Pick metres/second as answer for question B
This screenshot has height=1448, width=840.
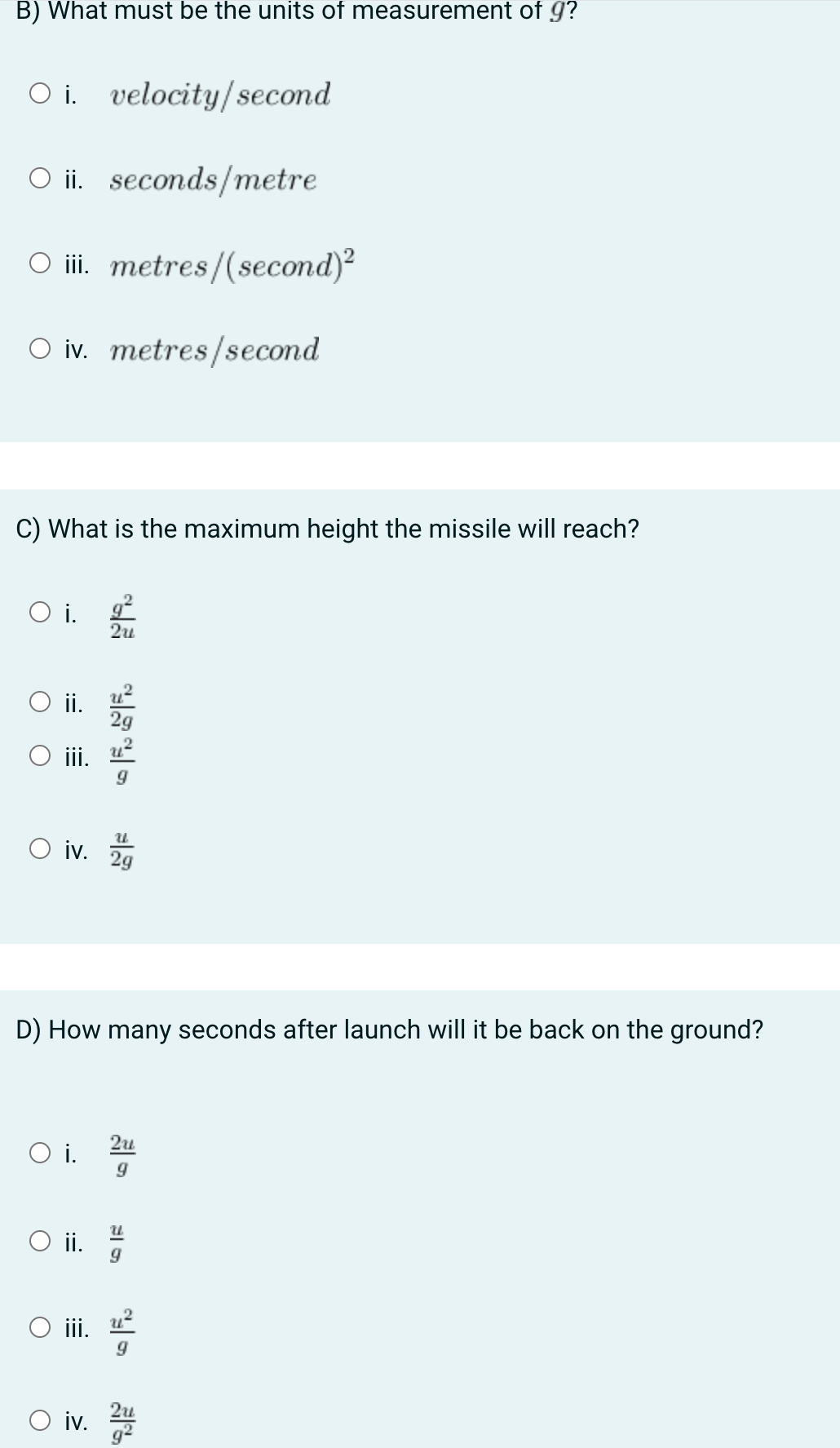[40, 348]
